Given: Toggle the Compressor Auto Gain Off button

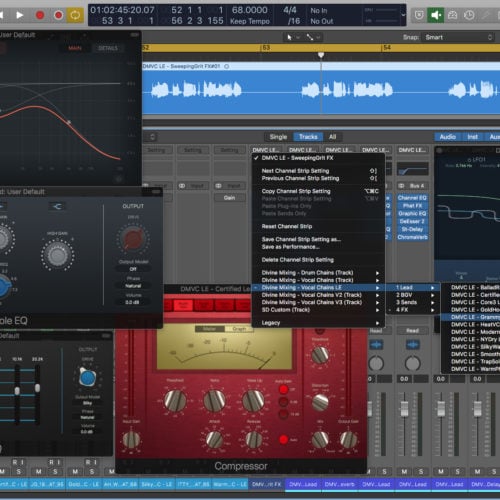Looking at the screenshot, I should point(283,389).
